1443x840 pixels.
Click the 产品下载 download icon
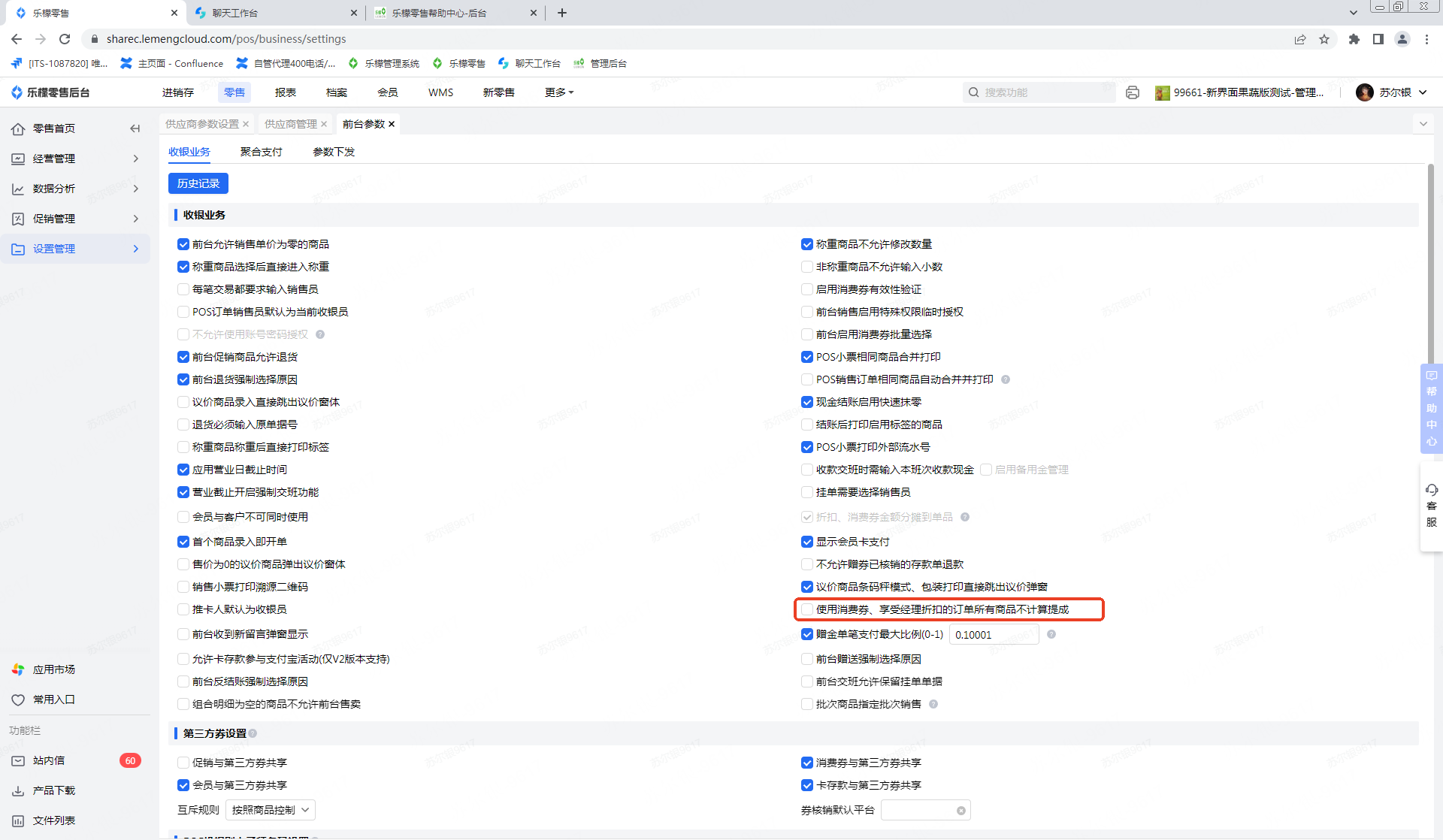click(18, 790)
